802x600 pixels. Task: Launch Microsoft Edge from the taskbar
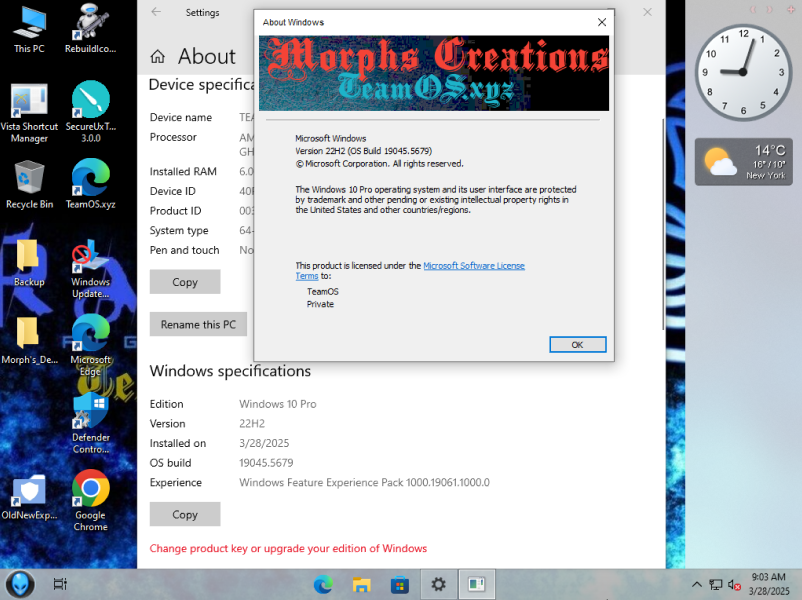point(323,584)
